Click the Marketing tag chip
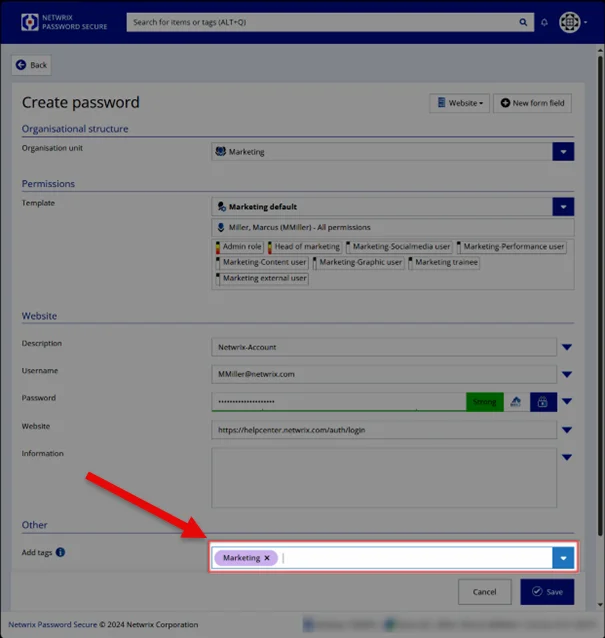Image resolution: width=605 pixels, height=638 pixels. click(x=246, y=558)
